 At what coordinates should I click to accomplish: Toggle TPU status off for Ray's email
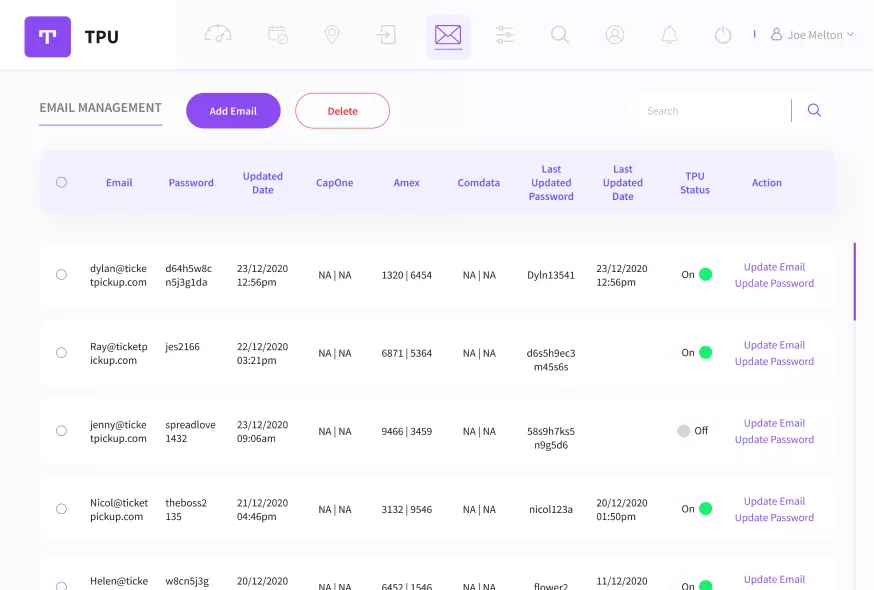[x=705, y=352]
